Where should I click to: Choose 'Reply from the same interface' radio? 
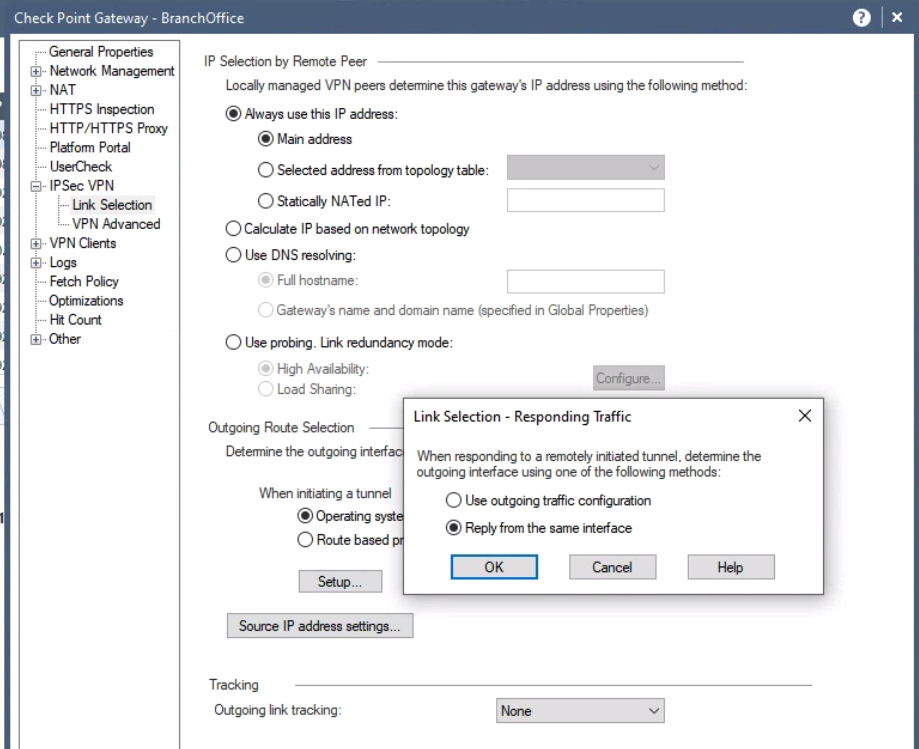pyautogui.click(x=454, y=528)
